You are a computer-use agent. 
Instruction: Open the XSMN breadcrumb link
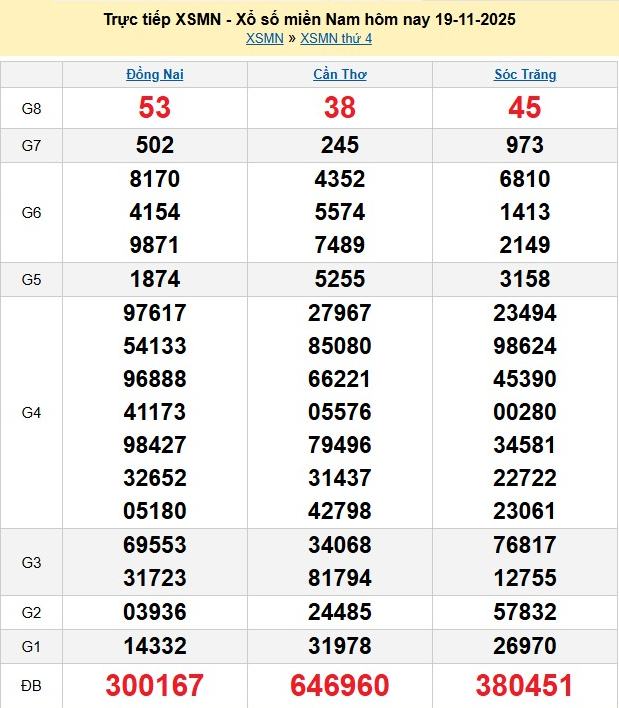pos(264,39)
